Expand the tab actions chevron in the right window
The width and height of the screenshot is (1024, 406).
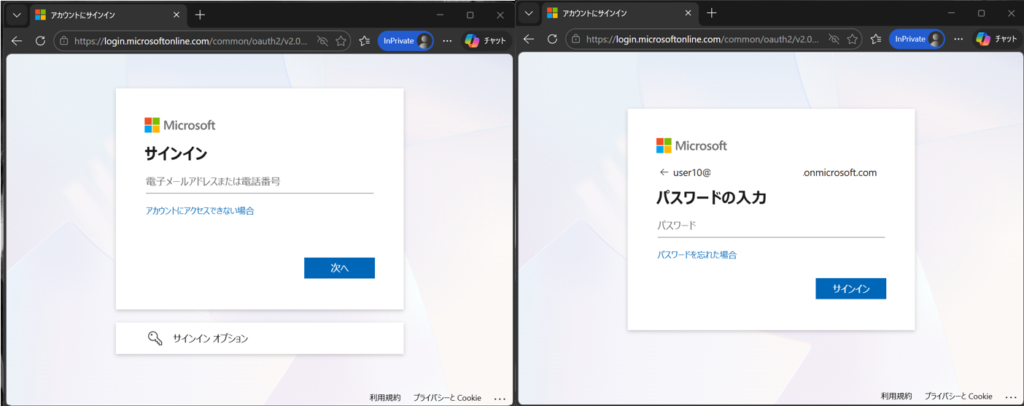(528, 14)
